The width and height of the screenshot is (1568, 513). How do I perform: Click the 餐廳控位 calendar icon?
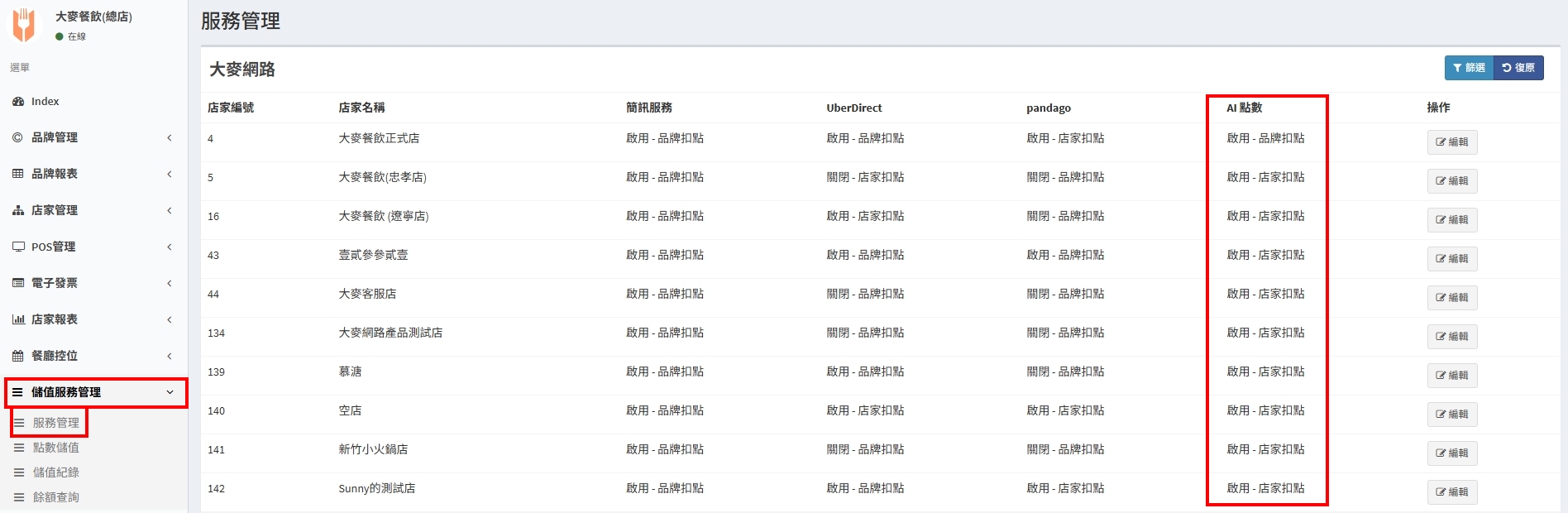click(17, 356)
